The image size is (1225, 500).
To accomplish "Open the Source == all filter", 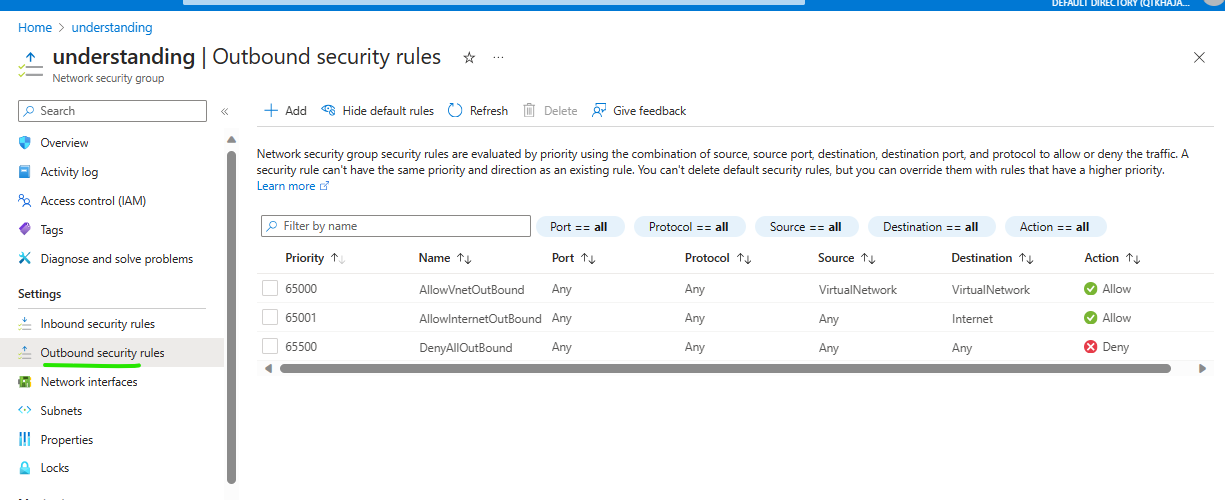I will coord(806,227).
